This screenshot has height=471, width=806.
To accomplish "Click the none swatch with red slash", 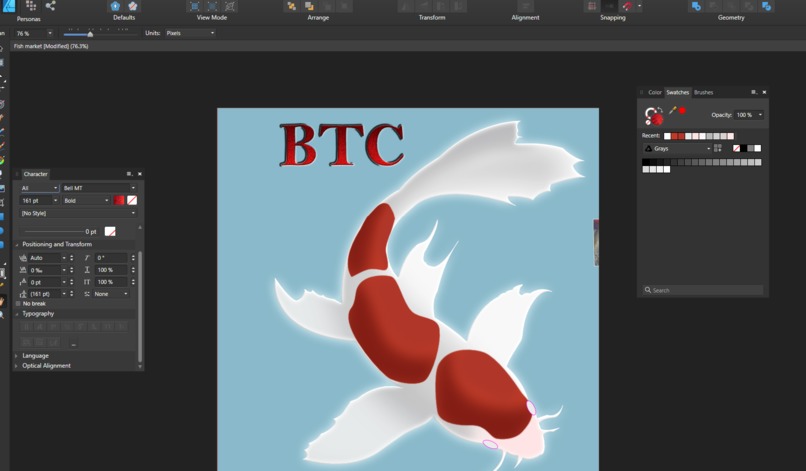I will click(737, 149).
